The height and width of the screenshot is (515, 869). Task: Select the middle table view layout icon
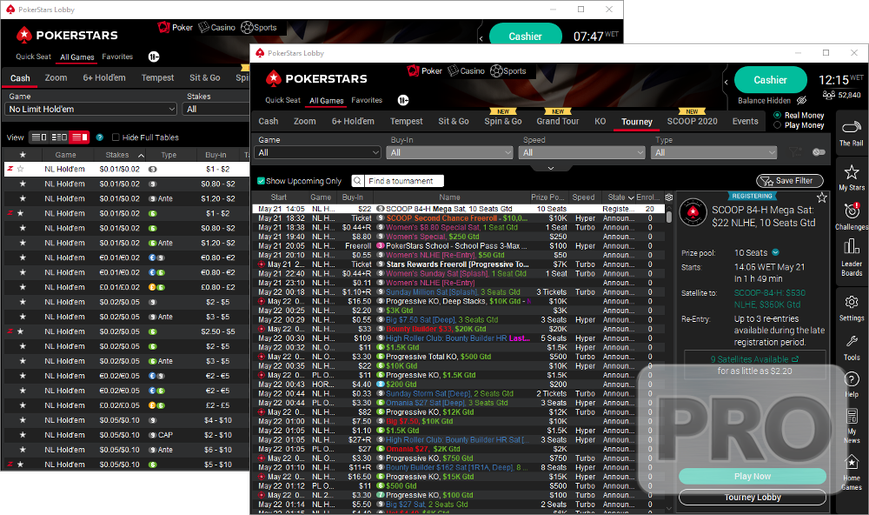(x=59, y=137)
